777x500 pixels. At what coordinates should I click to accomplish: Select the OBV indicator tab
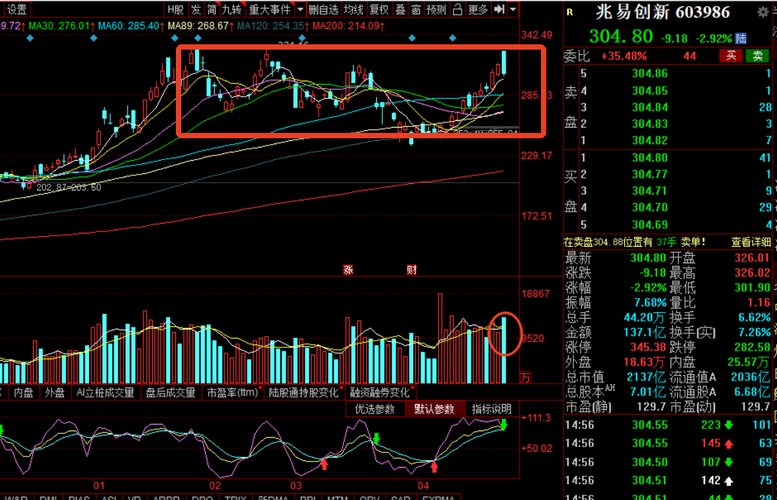369,497
